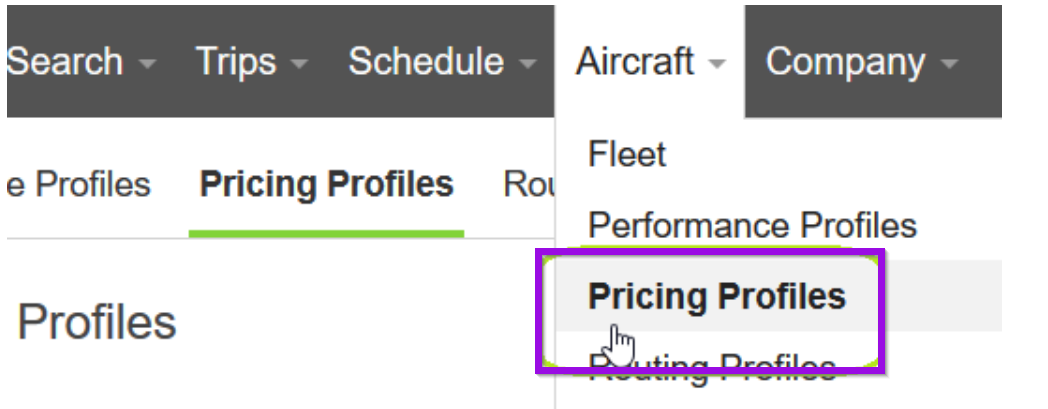Choose Performance Profiles in Aircraft dropdown
1048x409 pixels.
pyautogui.click(x=752, y=225)
